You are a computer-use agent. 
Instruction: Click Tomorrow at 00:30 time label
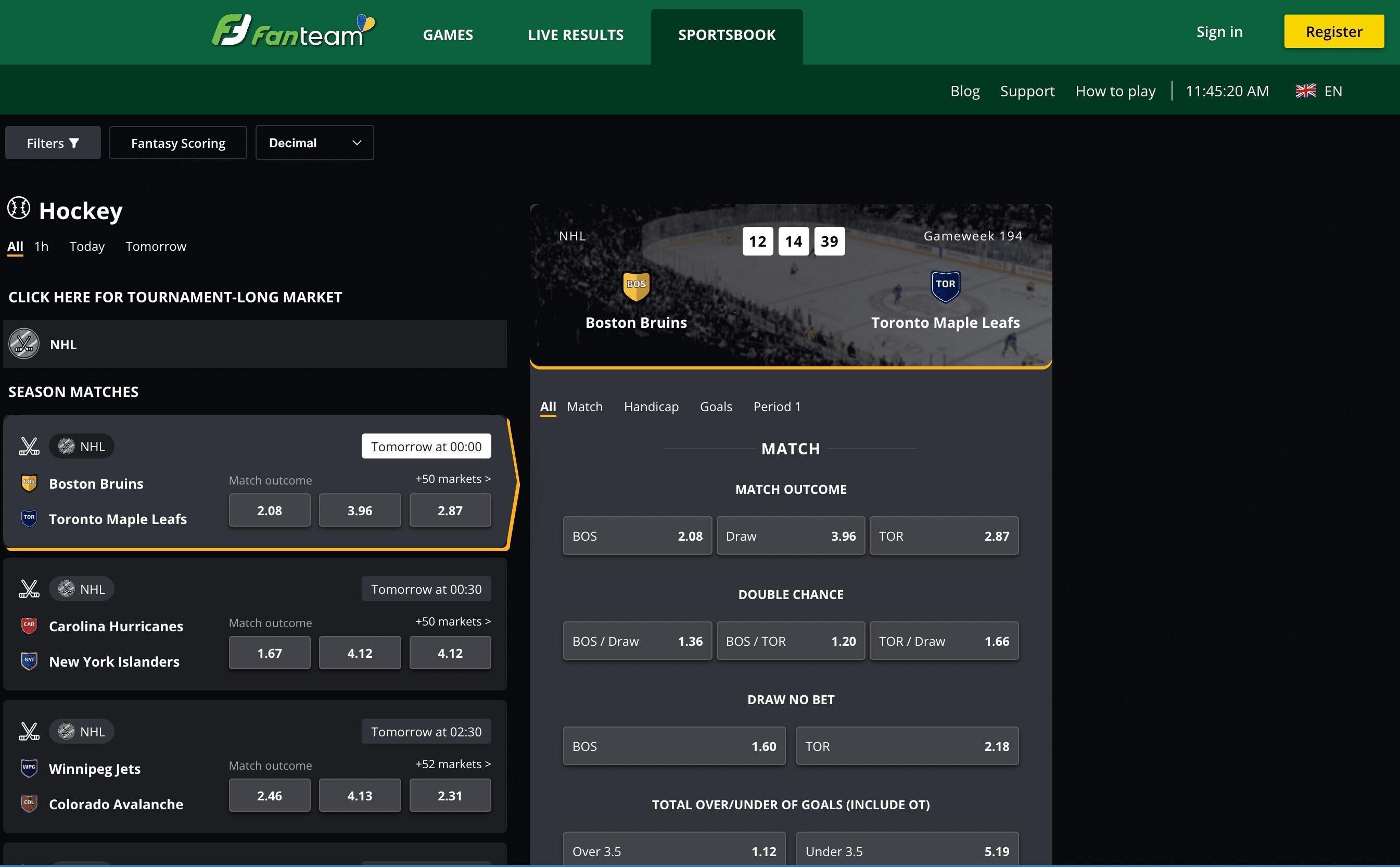(426, 589)
